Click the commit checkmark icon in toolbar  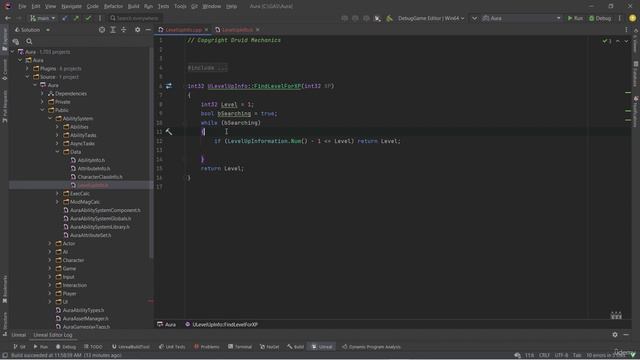88,18
